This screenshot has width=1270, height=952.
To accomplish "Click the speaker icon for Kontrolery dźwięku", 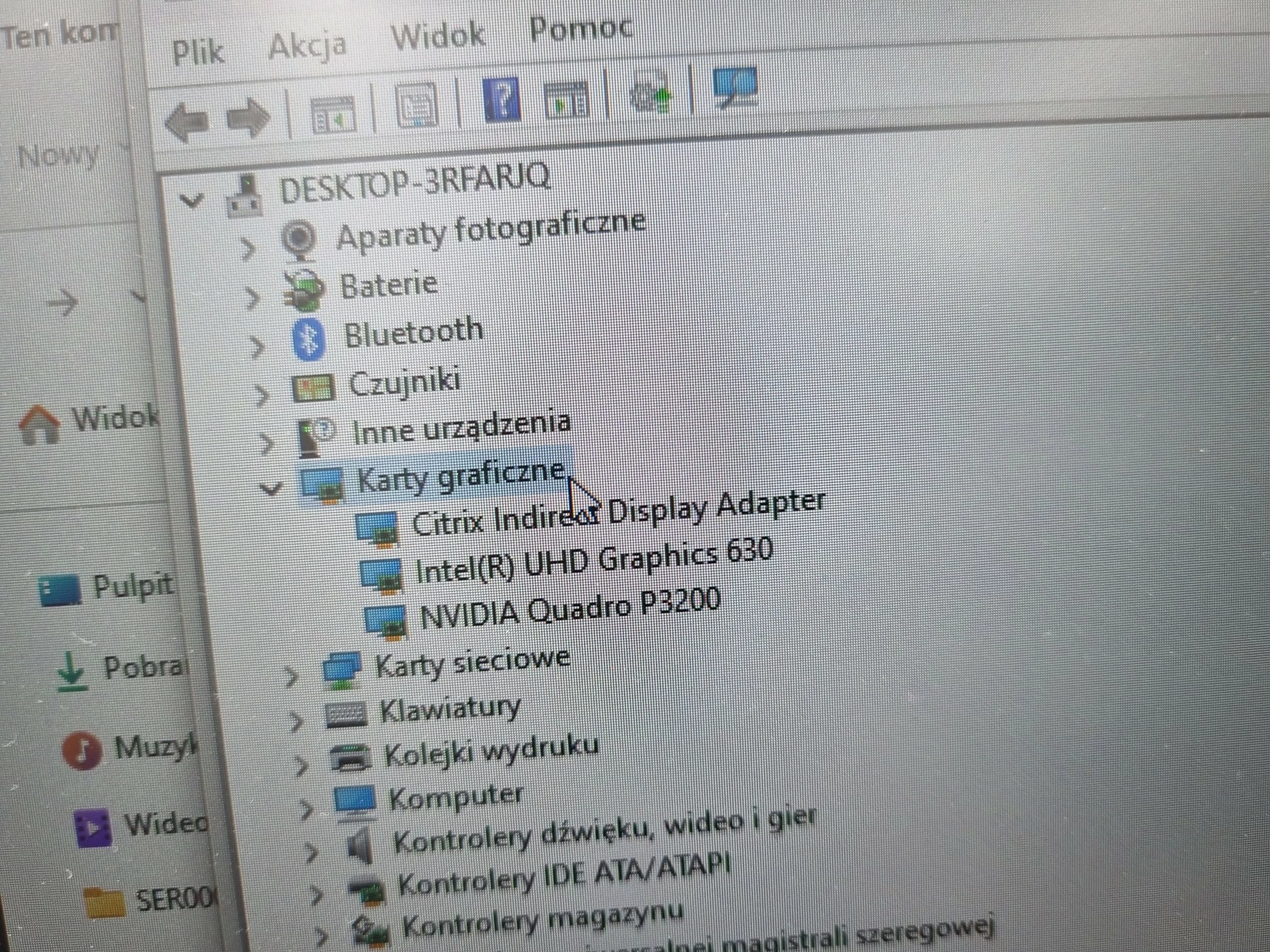I will (360, 846).
